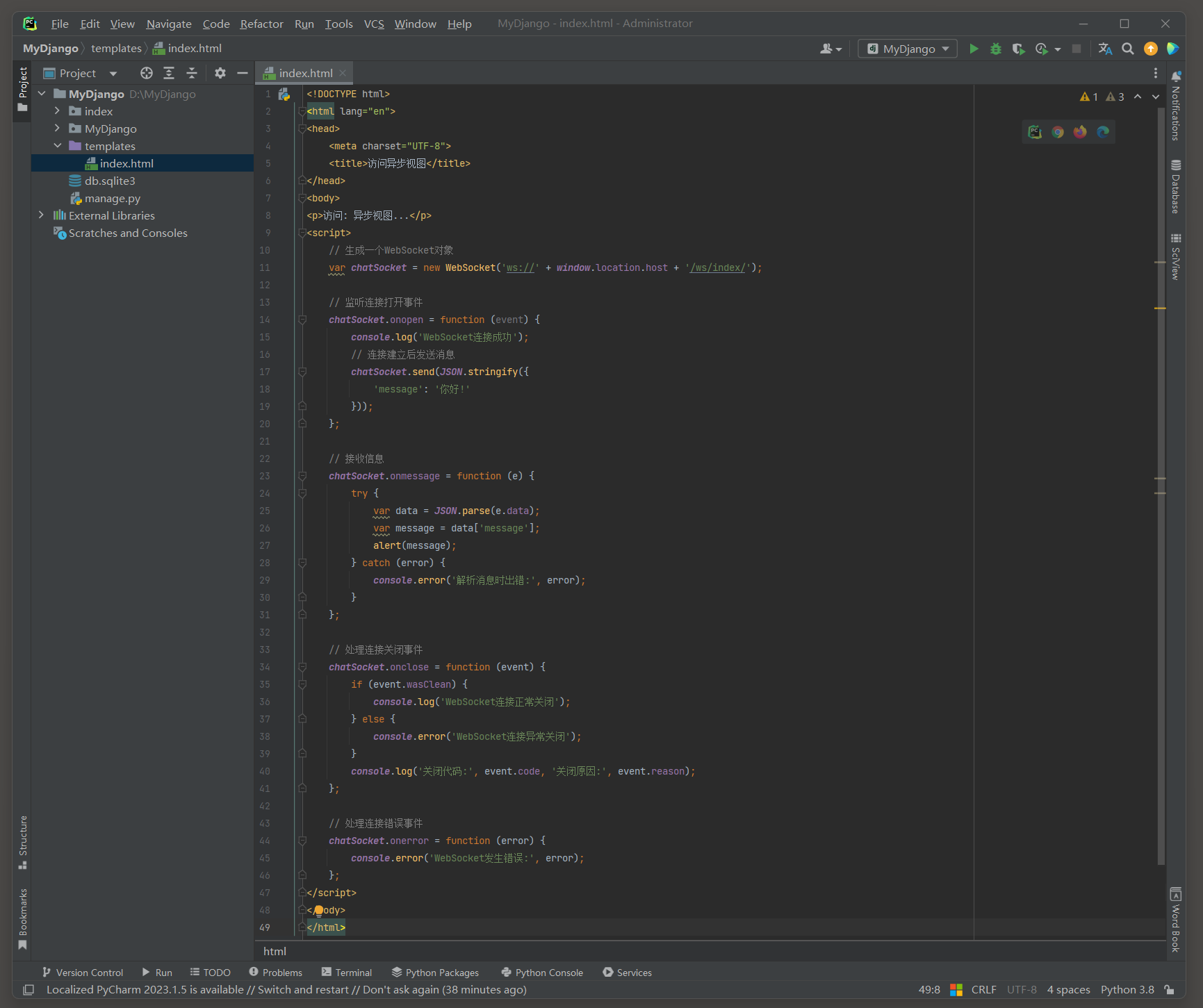Click the profiler run icon
Image resolution: width=1203 pixels, height=1008 pixels.
1041,49
